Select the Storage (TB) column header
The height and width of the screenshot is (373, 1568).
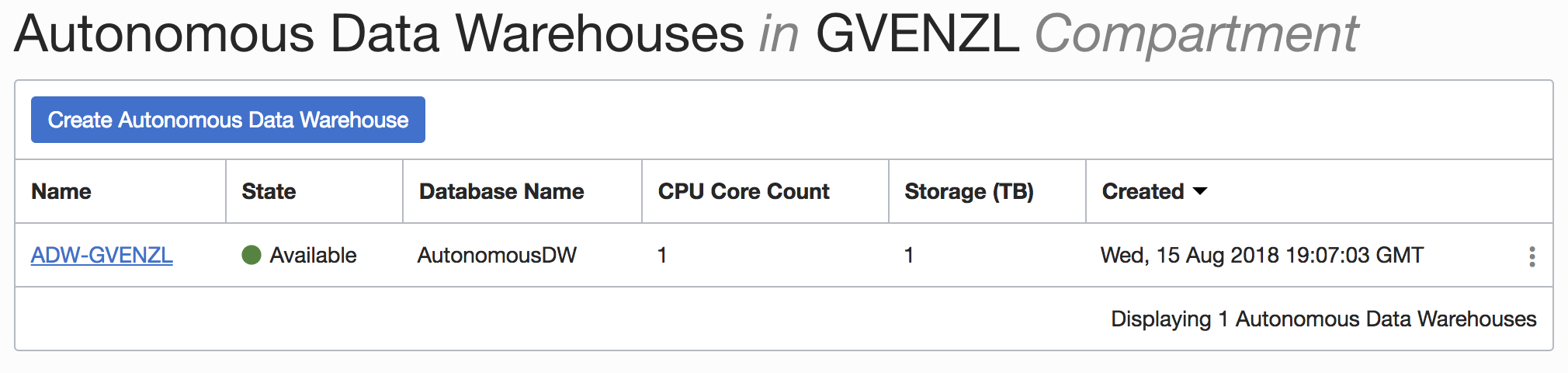tap(969, 191)
